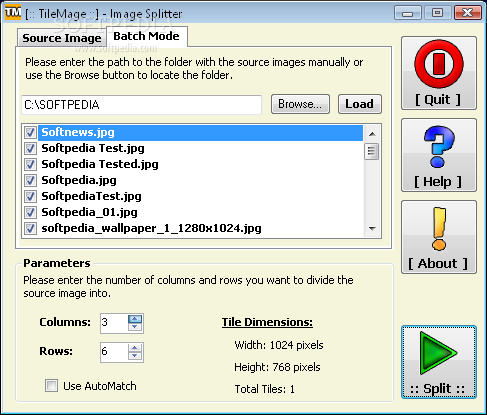Toggle softpedia_wallpaper_1_1280x1024.jpg checkbox

tap(30, 228)
